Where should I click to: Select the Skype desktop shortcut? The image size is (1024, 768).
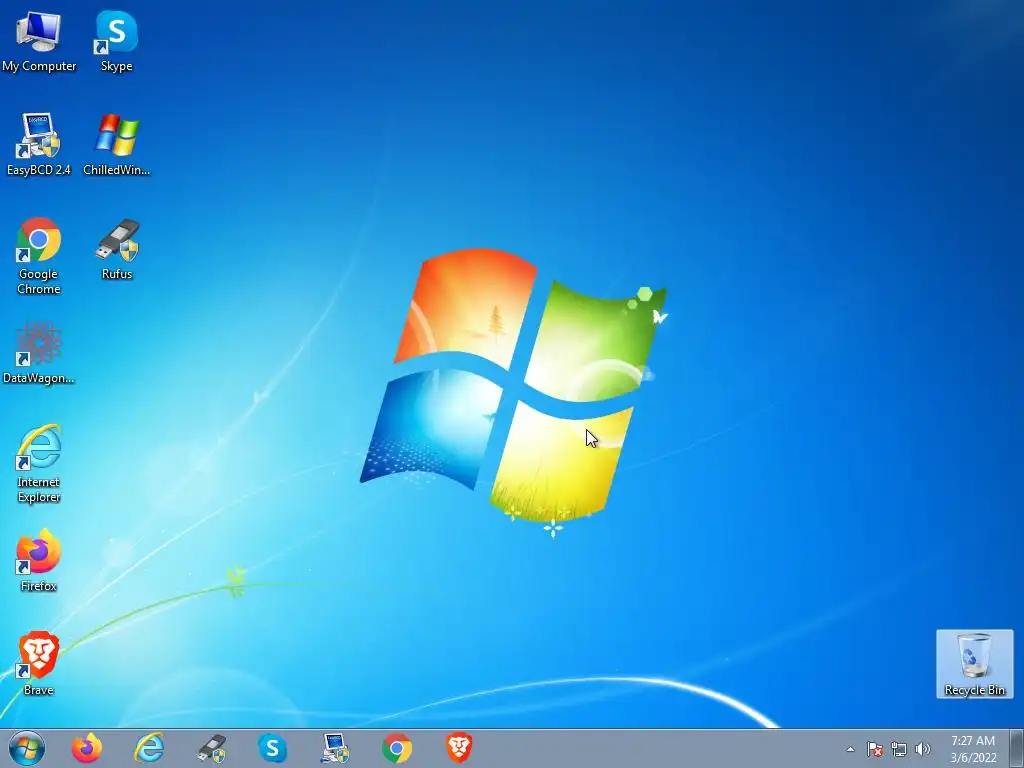[x=116, y=40]
